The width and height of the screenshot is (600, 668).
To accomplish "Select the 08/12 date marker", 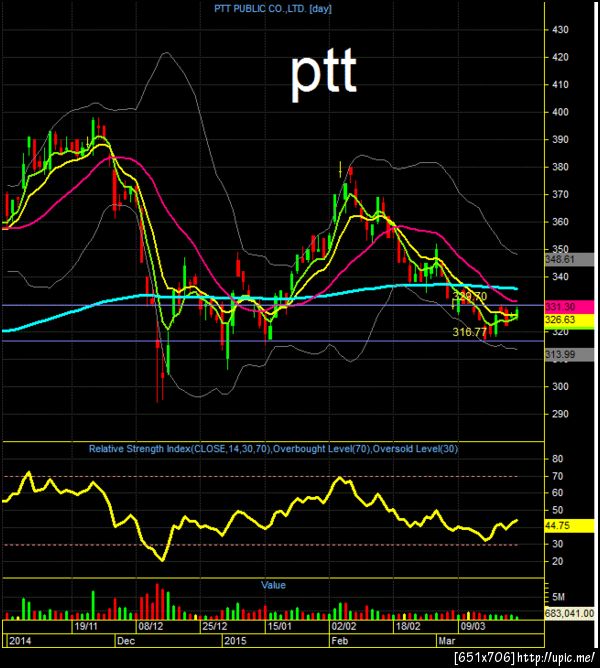I will tap(151, 626).
